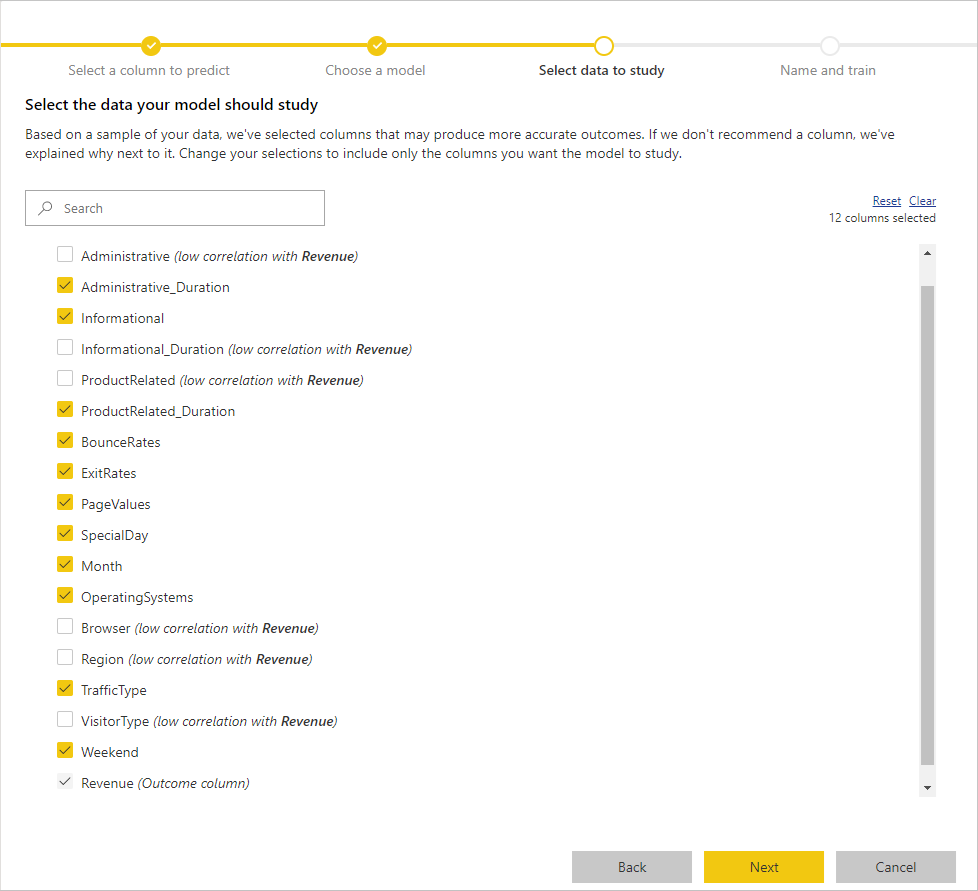Screen dimensions: 978x891
Task: Click the Reset link
Action: 886,201
